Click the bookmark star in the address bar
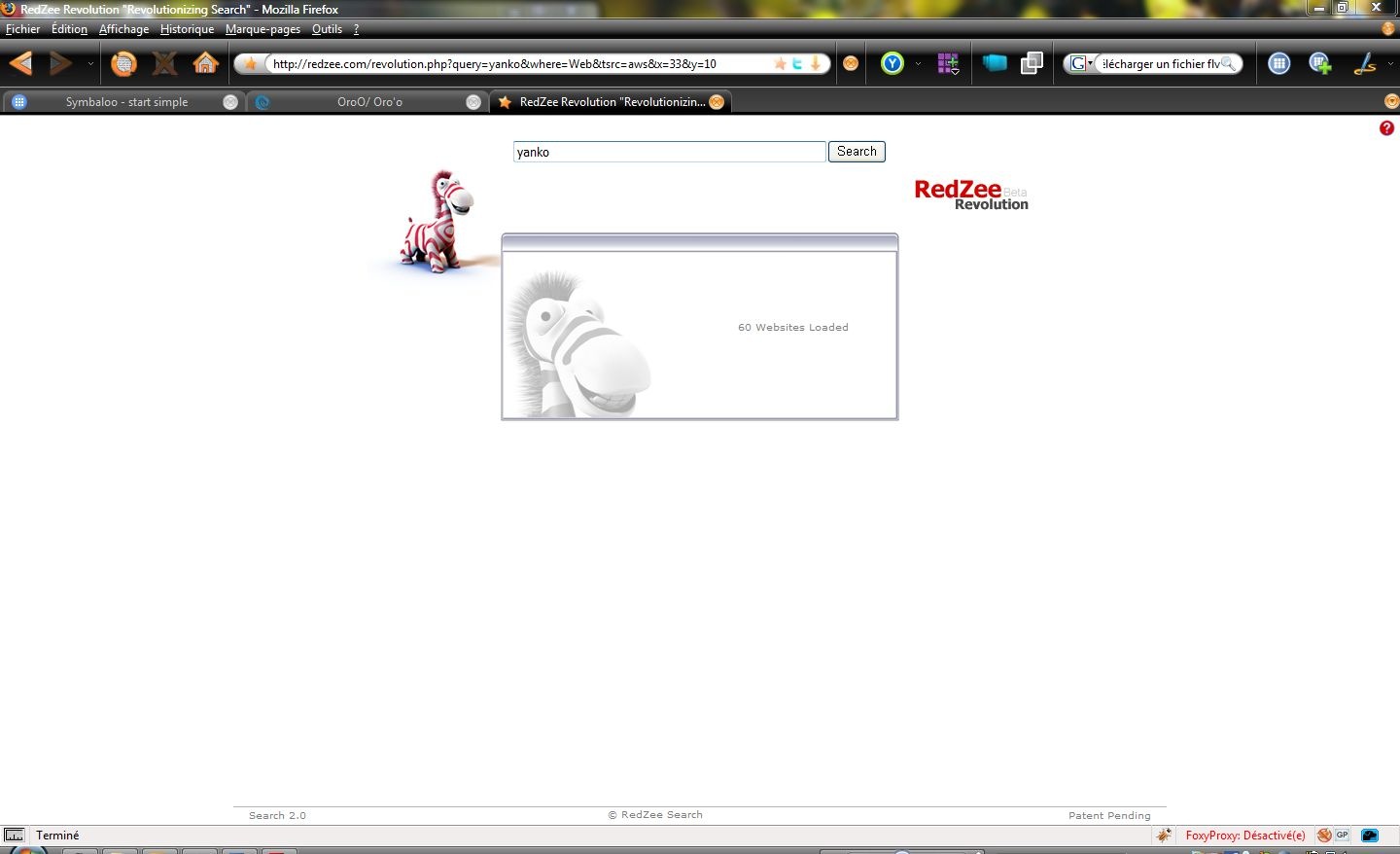The width and height of the screenshot is (1400, 854). tap(780, 64)
